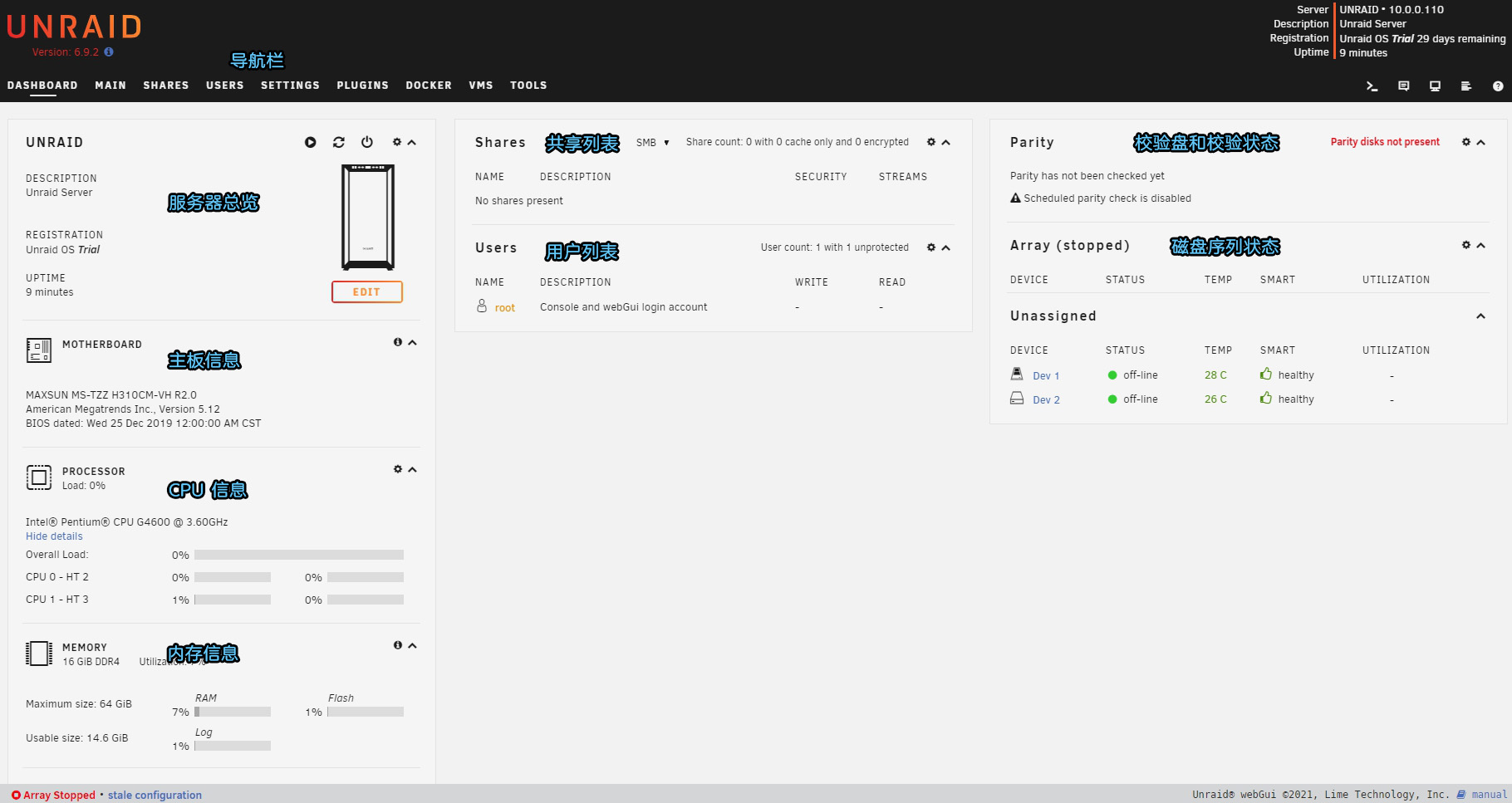Click the reboot server icon
This screenshot has width=1512, height=803.
(338, 142)
